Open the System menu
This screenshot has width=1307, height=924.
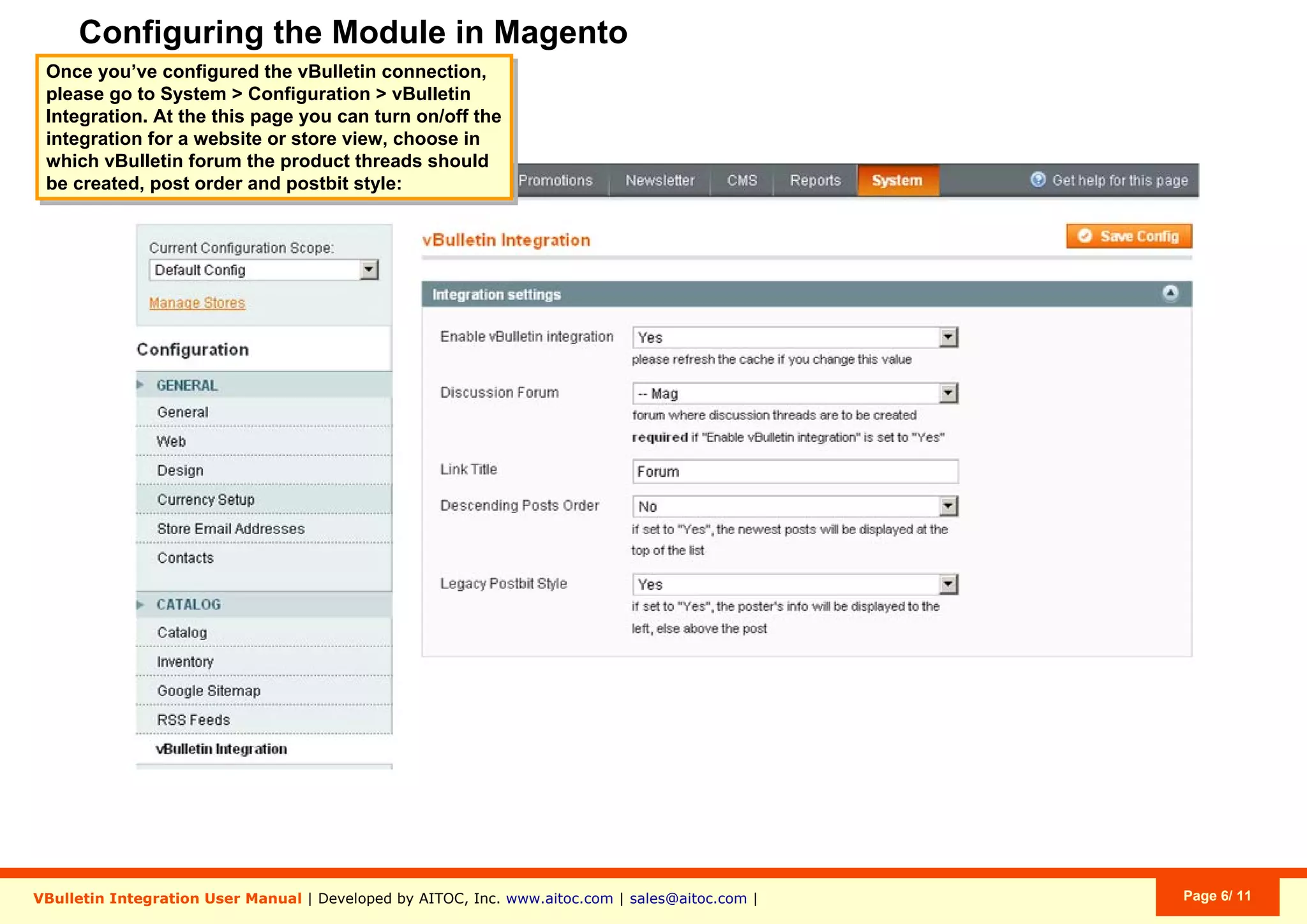898,181
